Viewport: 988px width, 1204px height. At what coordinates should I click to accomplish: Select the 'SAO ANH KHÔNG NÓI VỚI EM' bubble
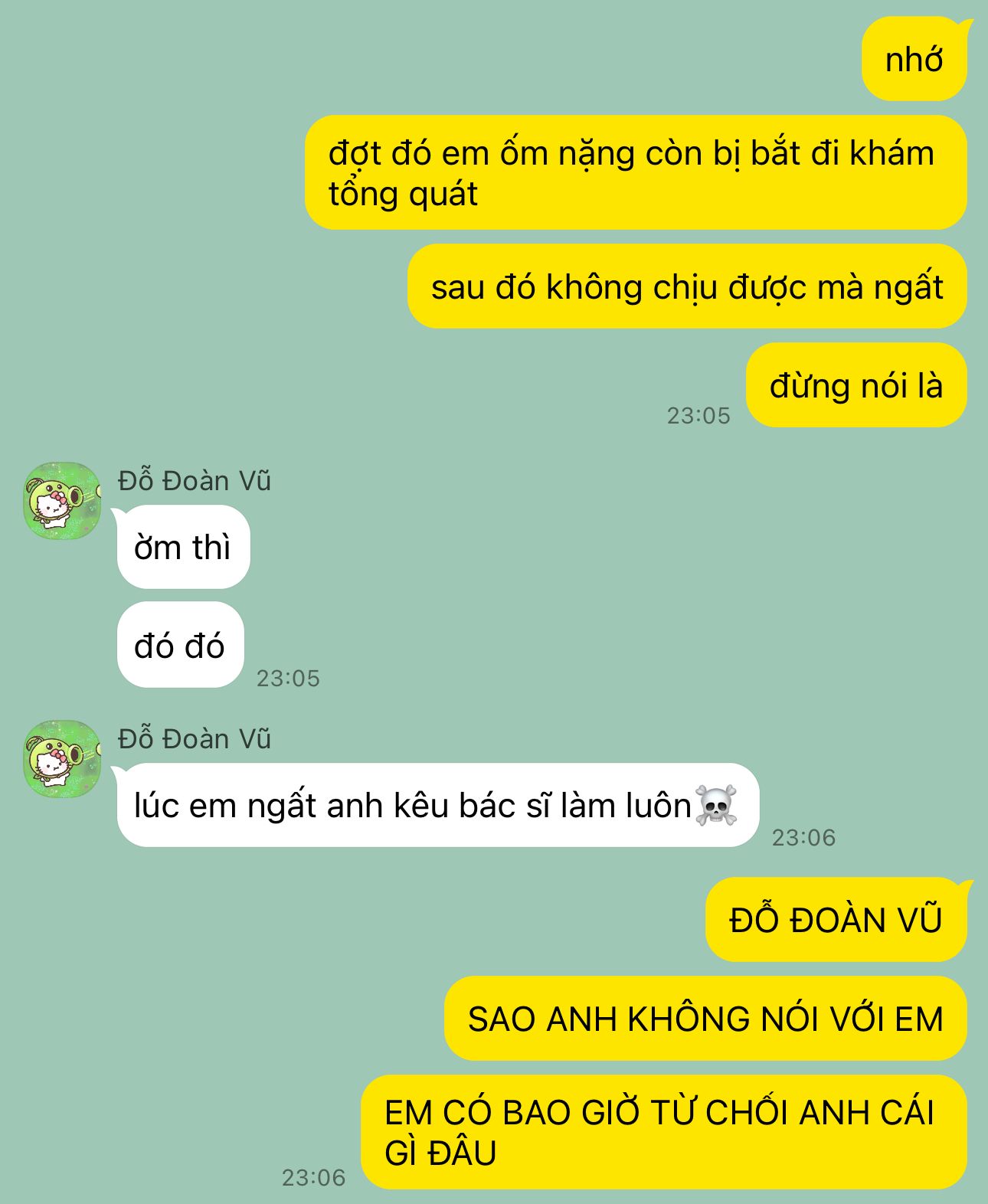coord(705,1019)
